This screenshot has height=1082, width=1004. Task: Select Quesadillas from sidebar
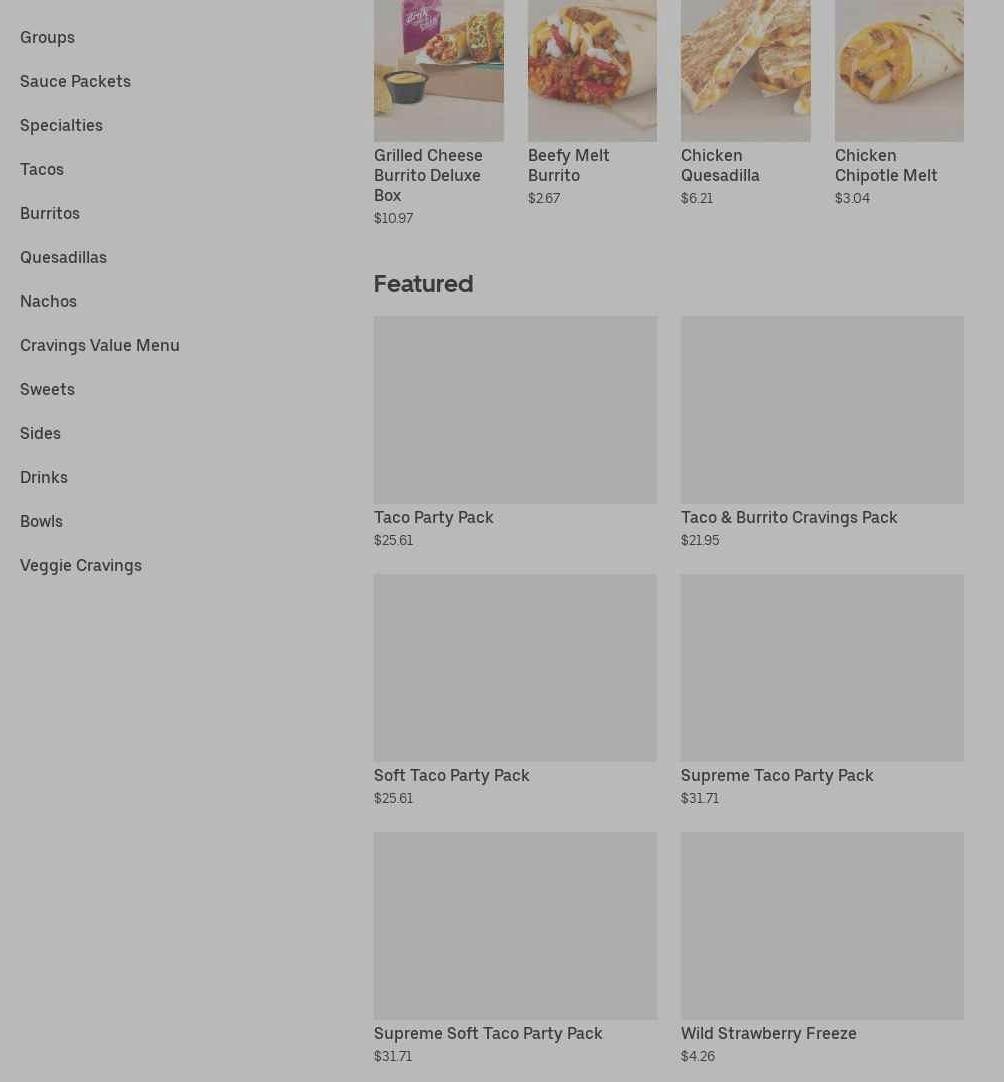63,257
